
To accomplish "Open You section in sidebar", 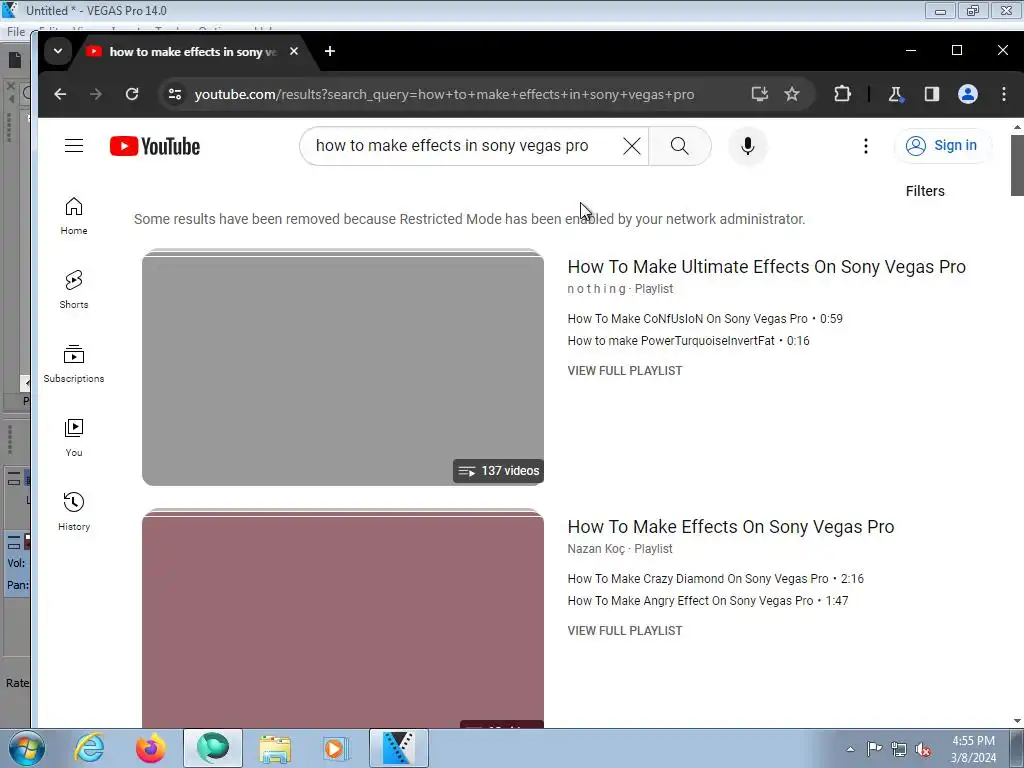I will (74, 438).
